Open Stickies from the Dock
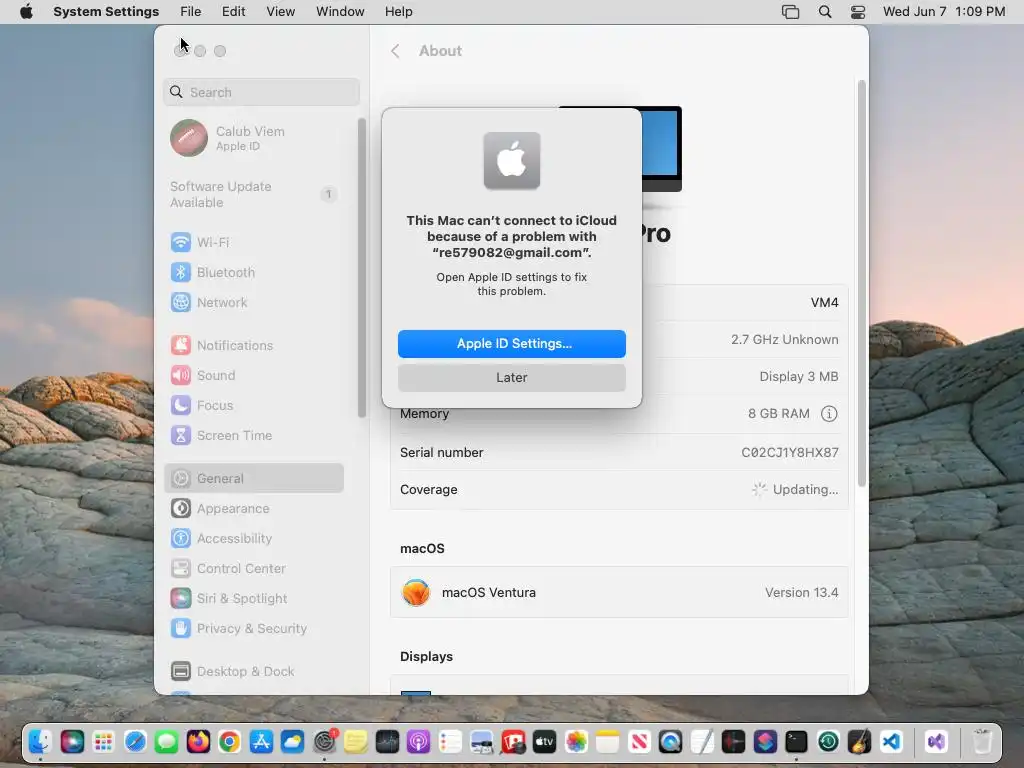Image resolution: width=1024 pixels, height=768 pixels. (x=356, y=742)
